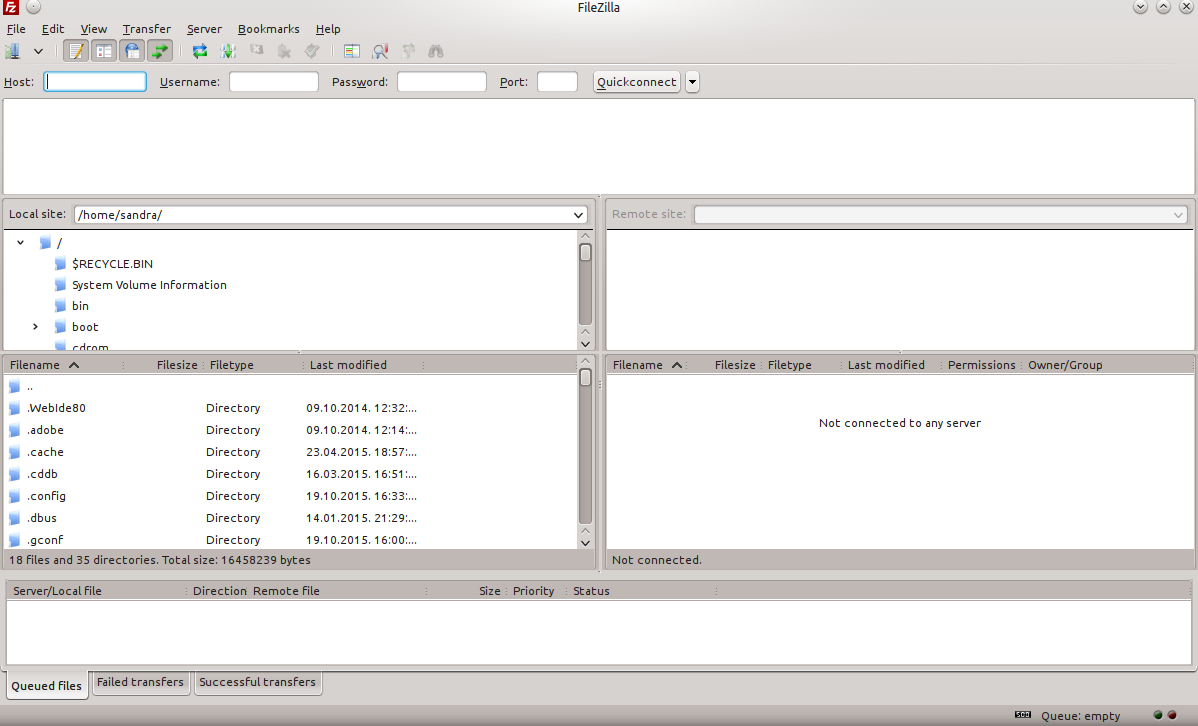
Task: Click the folder icon next to .cddb
Action: pyautogui.click(x=15, y=474)
